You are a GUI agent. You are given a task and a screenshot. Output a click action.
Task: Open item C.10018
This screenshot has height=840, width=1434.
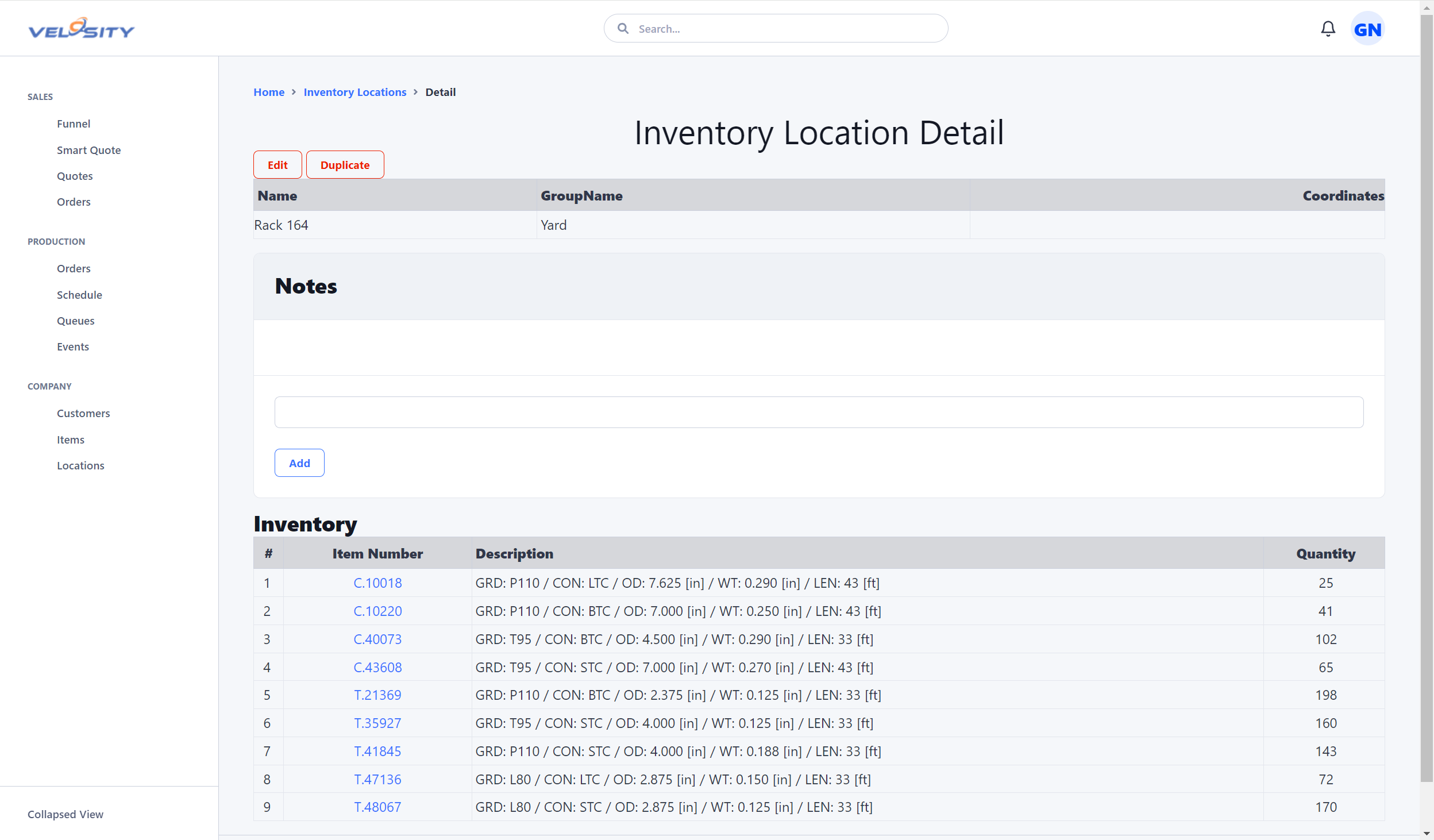click(377, 583)
